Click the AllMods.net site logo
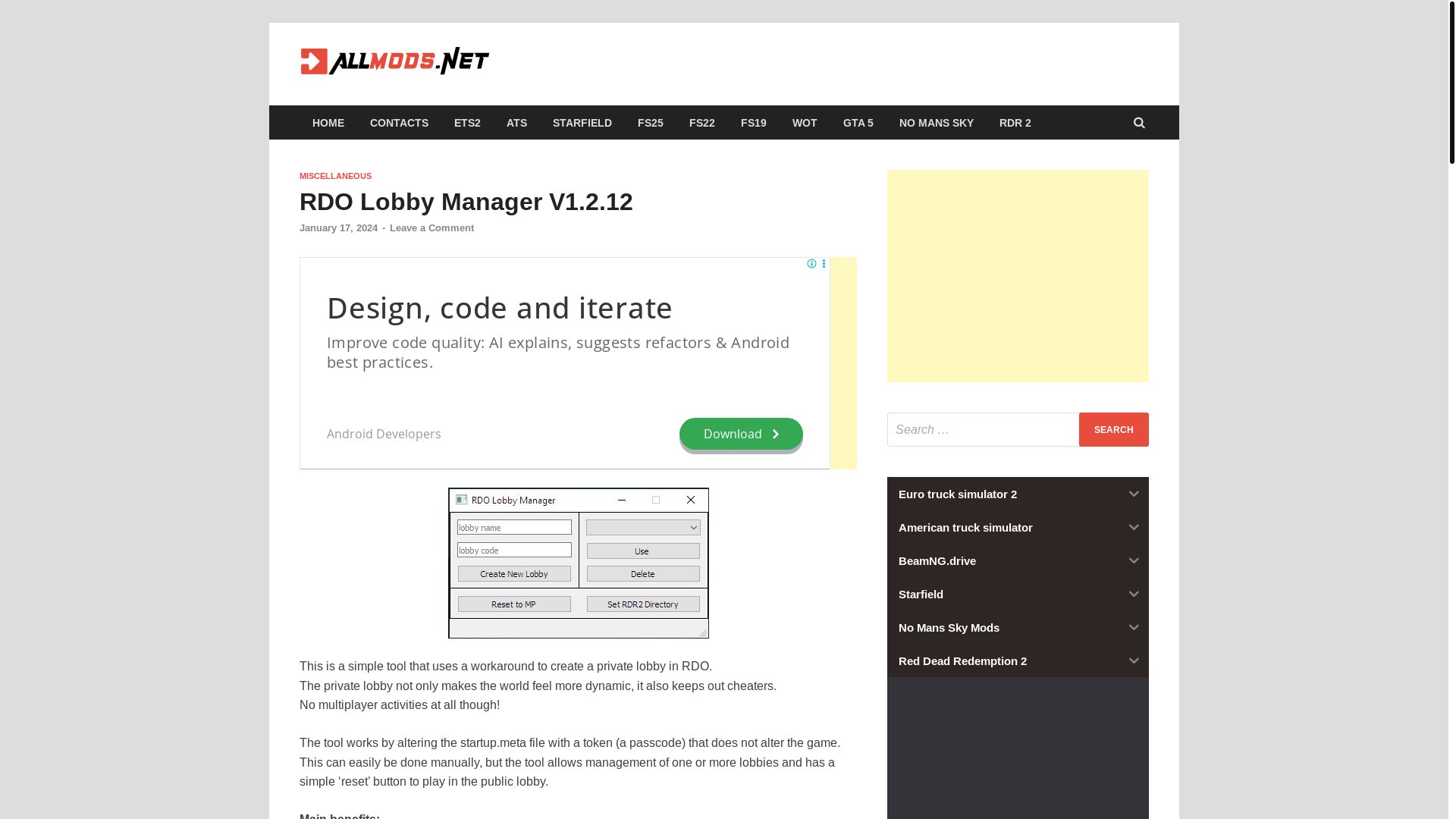 click(x=394, y=61)
